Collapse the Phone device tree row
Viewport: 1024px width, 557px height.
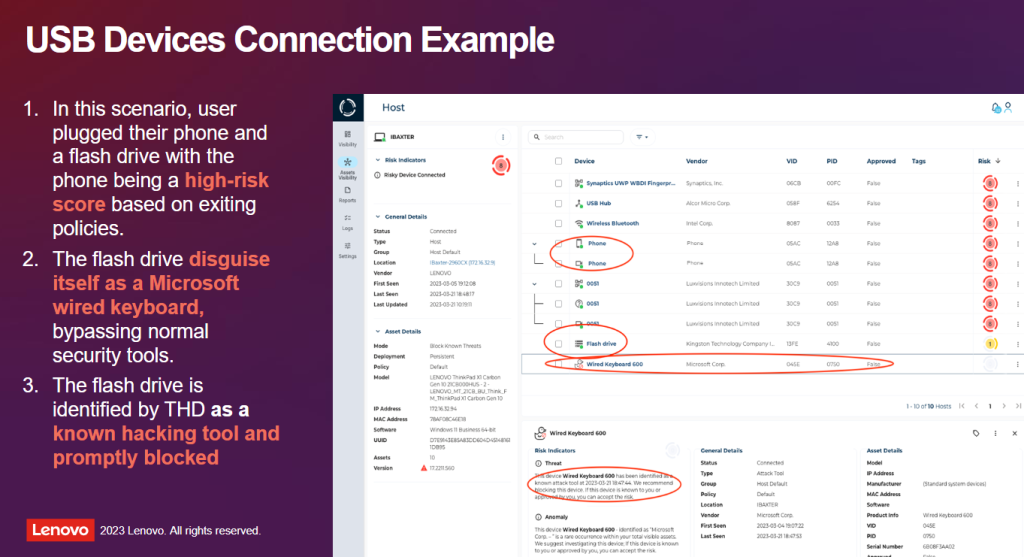click(534, 244)
